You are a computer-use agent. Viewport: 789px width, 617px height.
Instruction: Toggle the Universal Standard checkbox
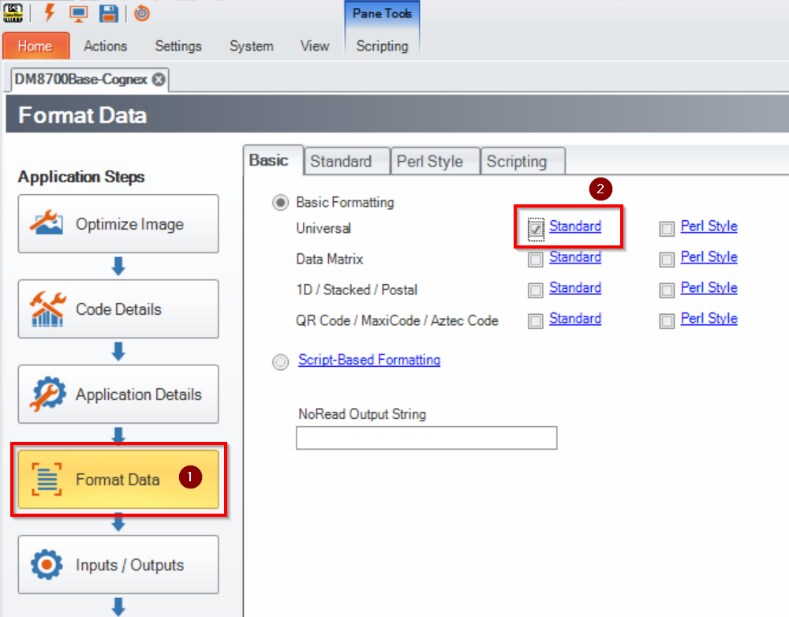pos(536,229)
